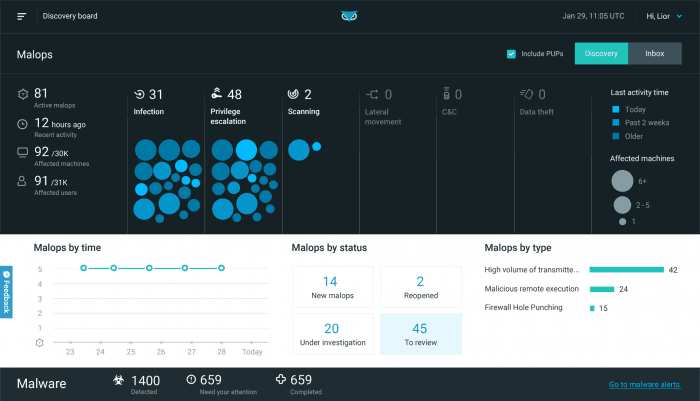Select the Privilege escalation icon
700x401 pixels.
tap(217, 93)
